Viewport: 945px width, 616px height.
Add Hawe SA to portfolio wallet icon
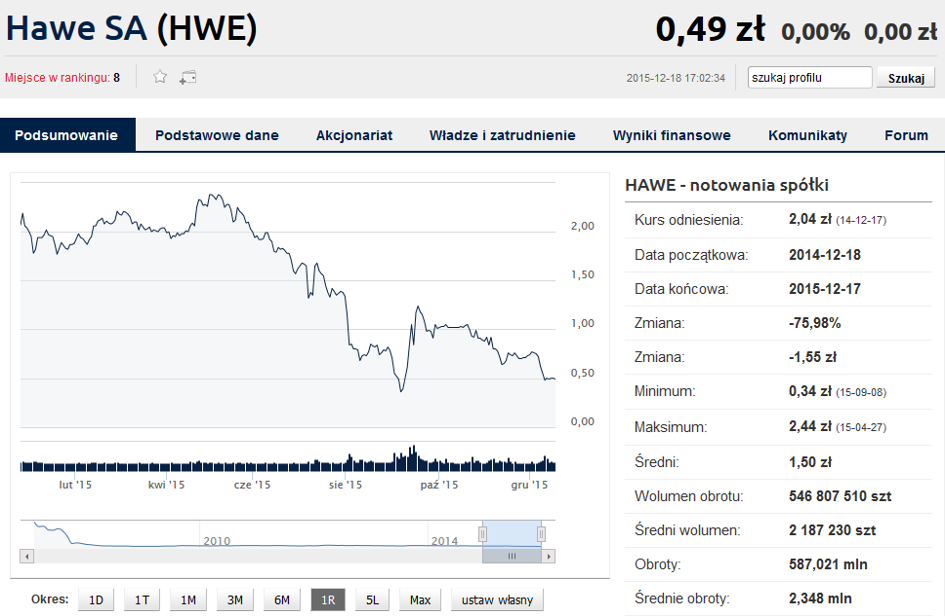pyautogui.click(x=188, y=77)
